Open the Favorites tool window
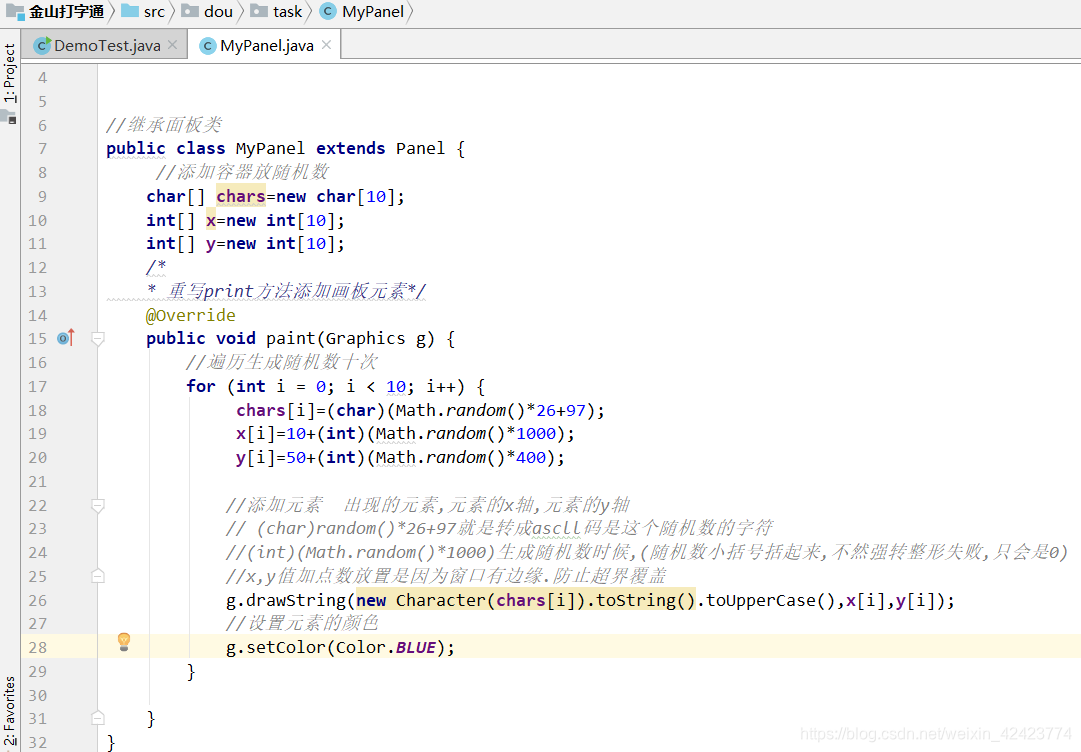 (x=9, y=712)
